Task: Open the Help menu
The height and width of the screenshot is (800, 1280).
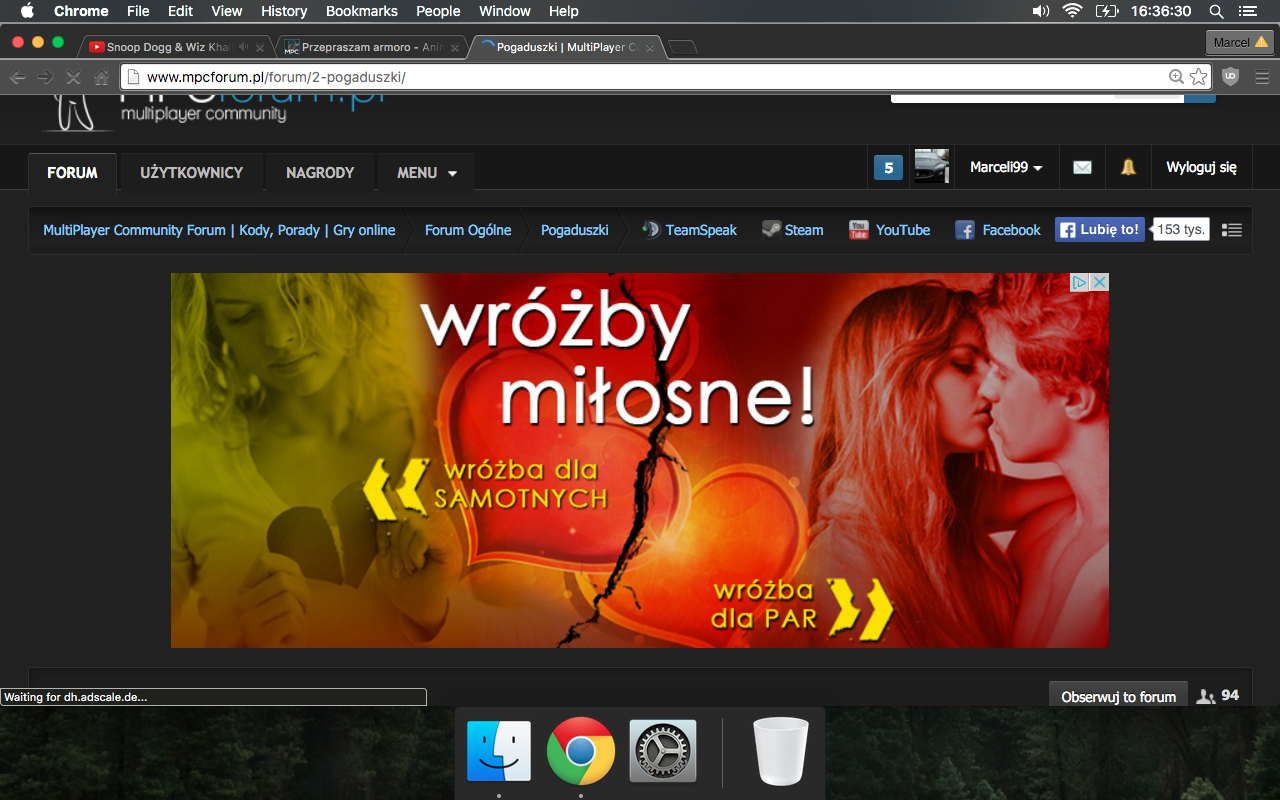Action: click(x=564, y=11)
